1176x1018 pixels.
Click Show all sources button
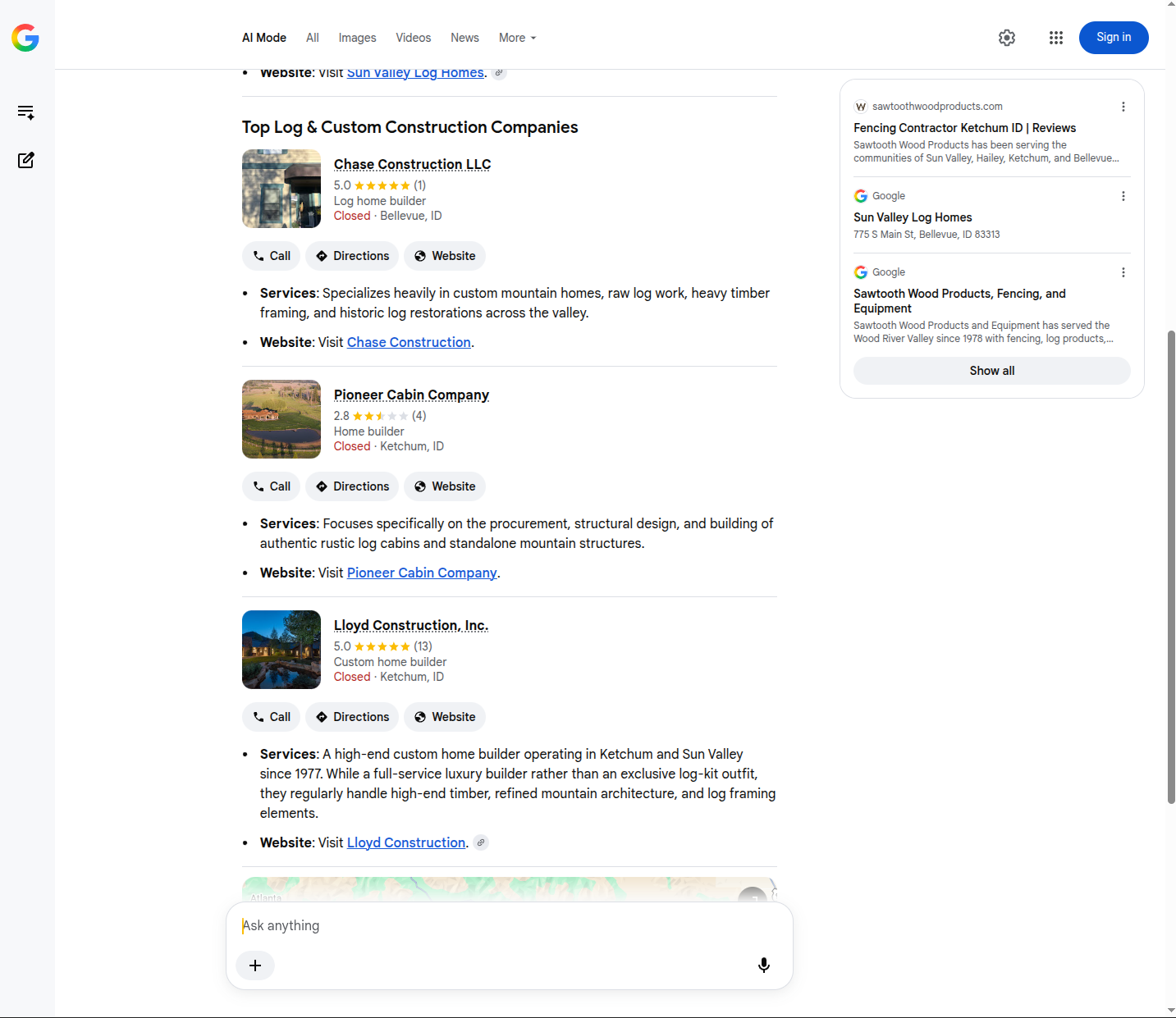click(992, 371)
